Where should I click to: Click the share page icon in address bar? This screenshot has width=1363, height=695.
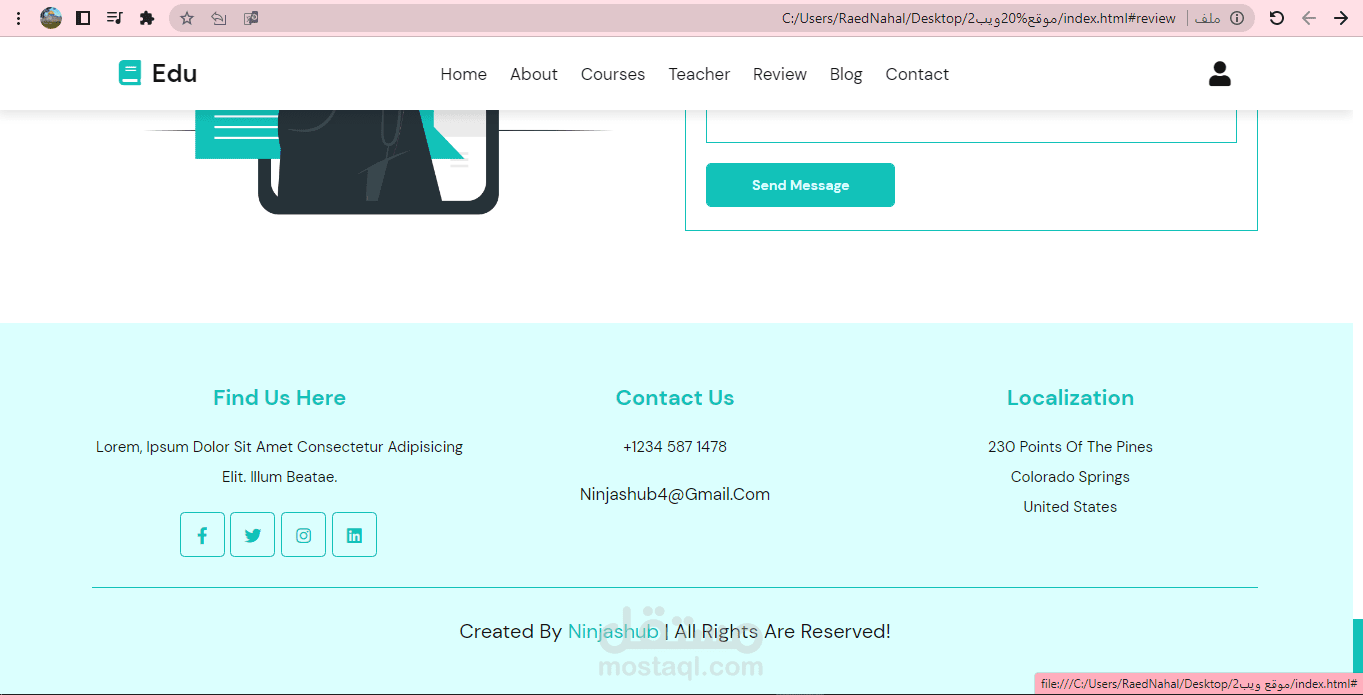click(219, 18)
